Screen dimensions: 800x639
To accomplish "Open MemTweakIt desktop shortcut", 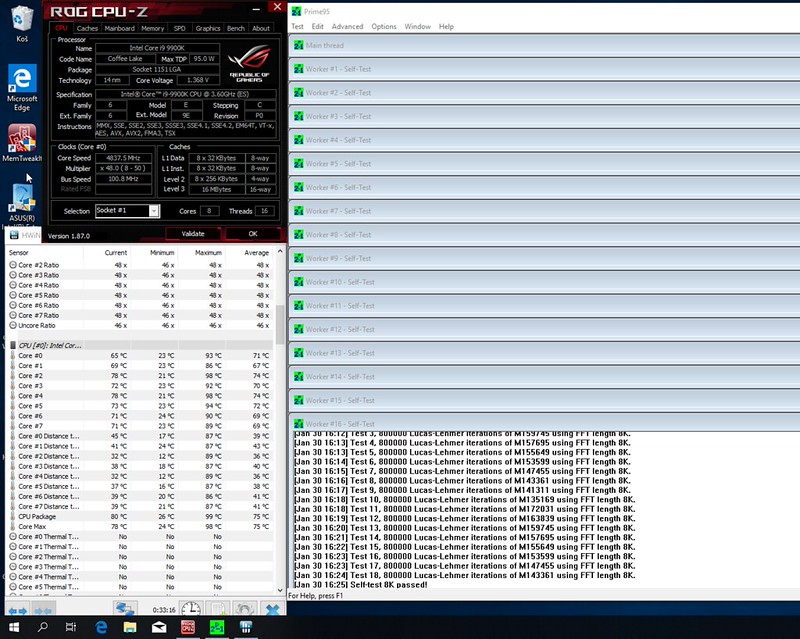I will point(21,141).
